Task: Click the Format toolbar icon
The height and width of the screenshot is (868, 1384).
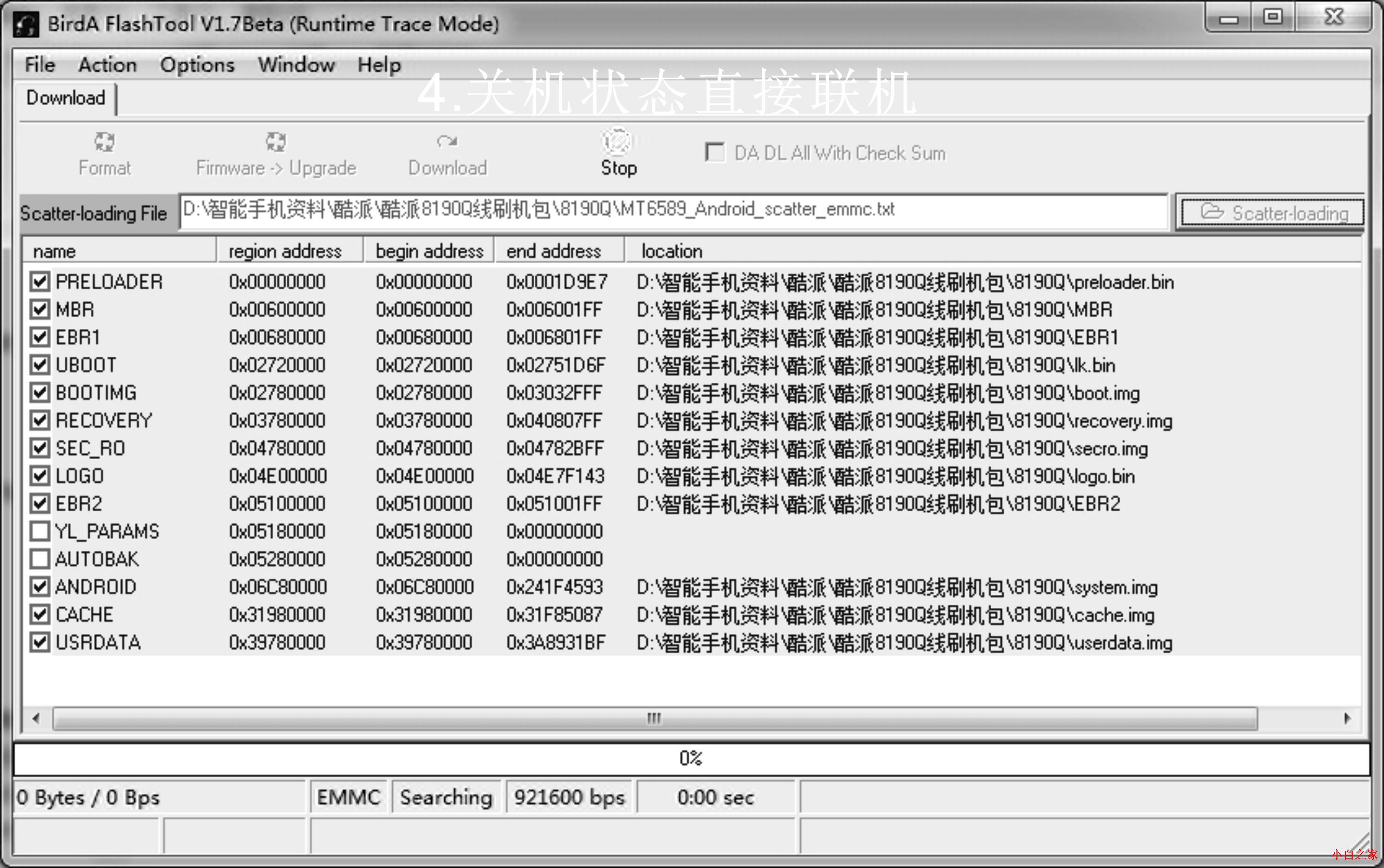Action: [104, 141]
